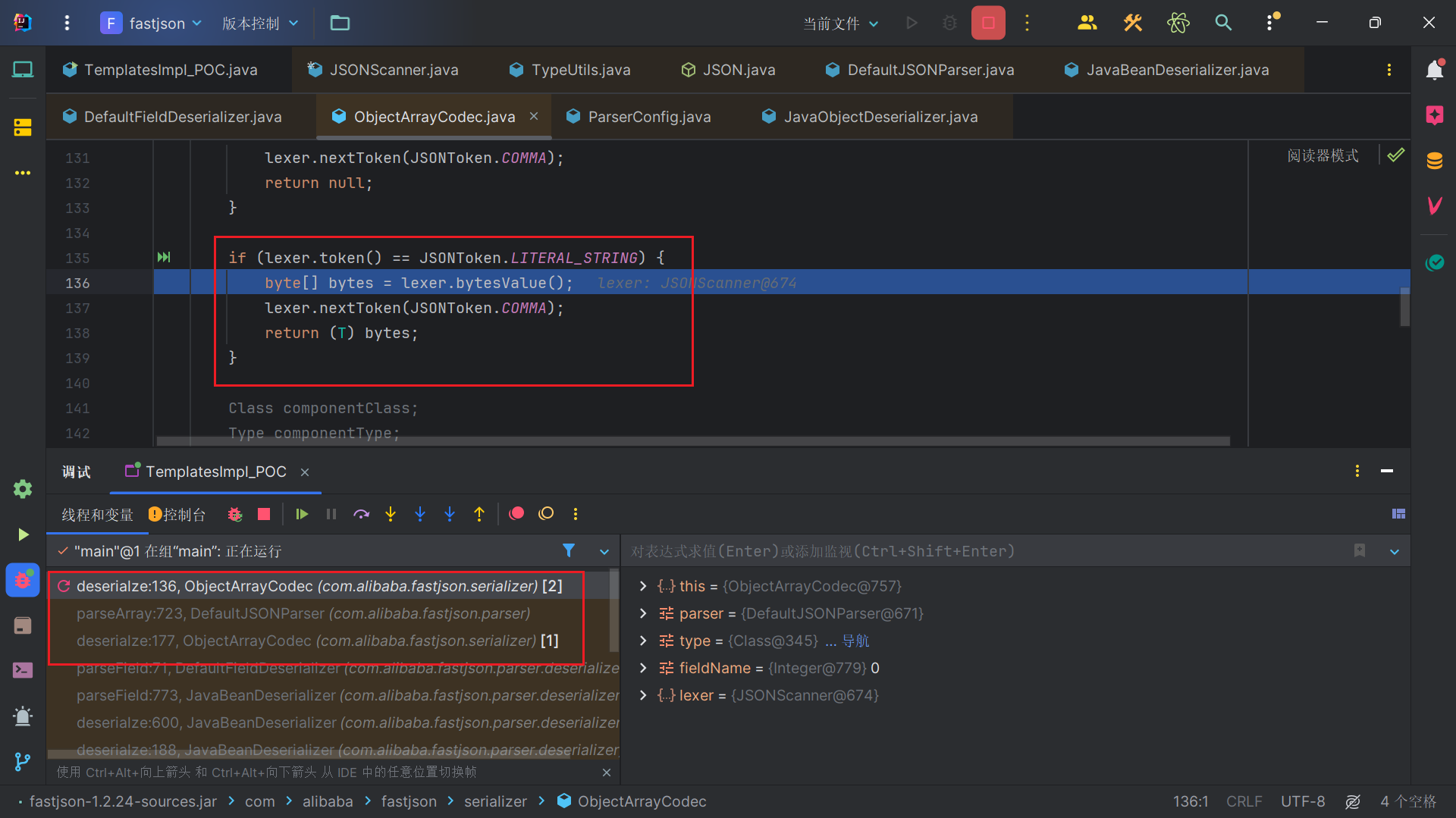Image resolution: width=1456 pixels, height=818 pixels.
Task: Click the thread filter funnel icon
Action: pyautogui.click(x=568, y=551)
